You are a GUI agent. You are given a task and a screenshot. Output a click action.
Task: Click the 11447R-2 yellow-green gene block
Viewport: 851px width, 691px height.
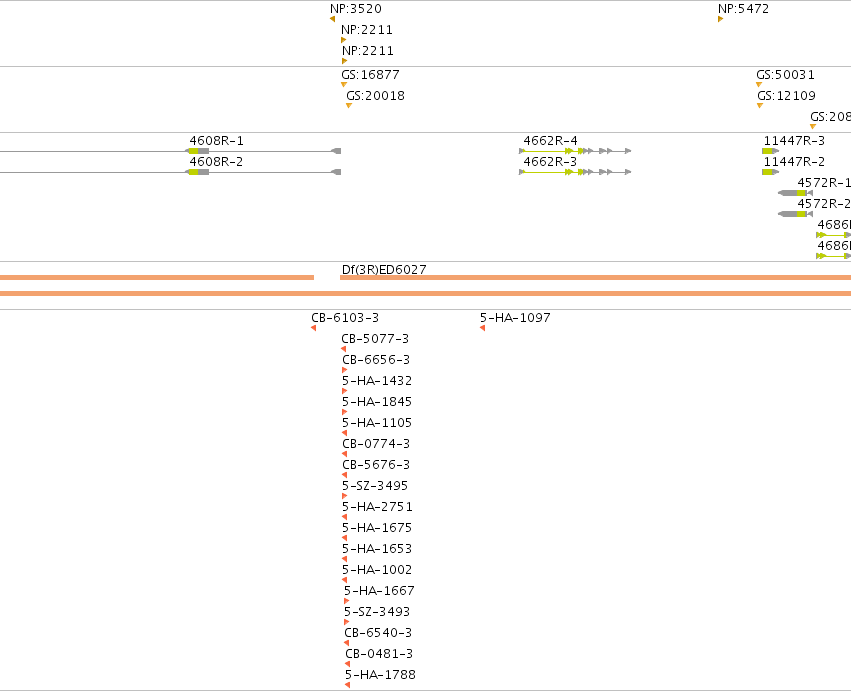767,172
